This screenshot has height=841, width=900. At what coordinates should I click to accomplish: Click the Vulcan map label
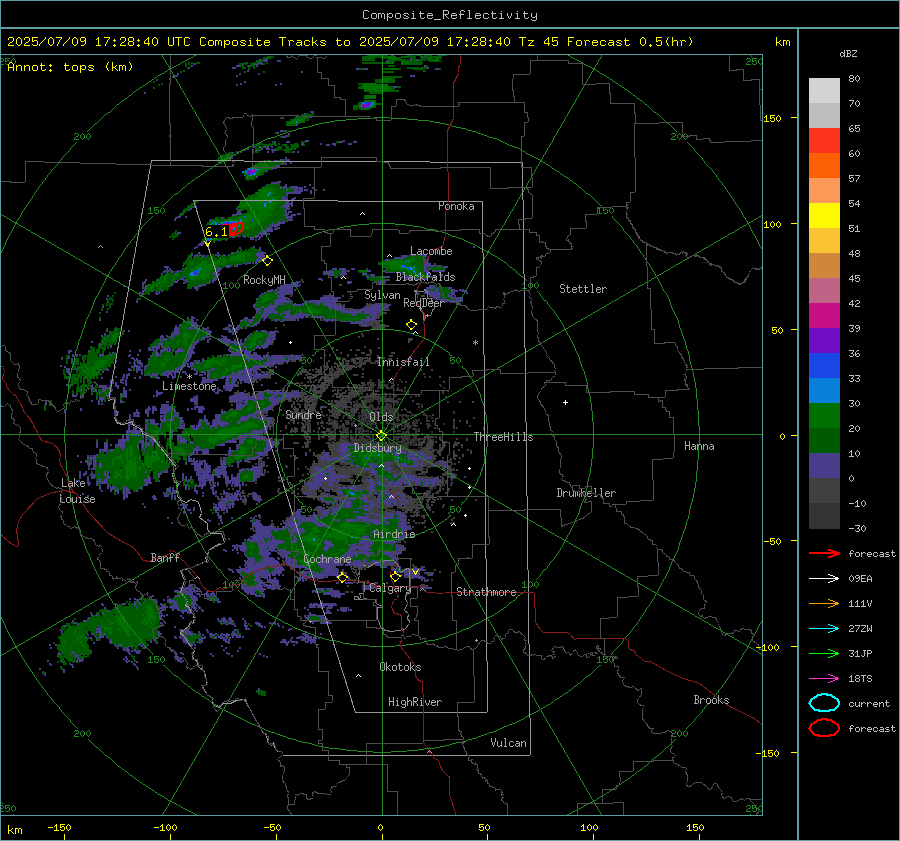tap(509, 743)
